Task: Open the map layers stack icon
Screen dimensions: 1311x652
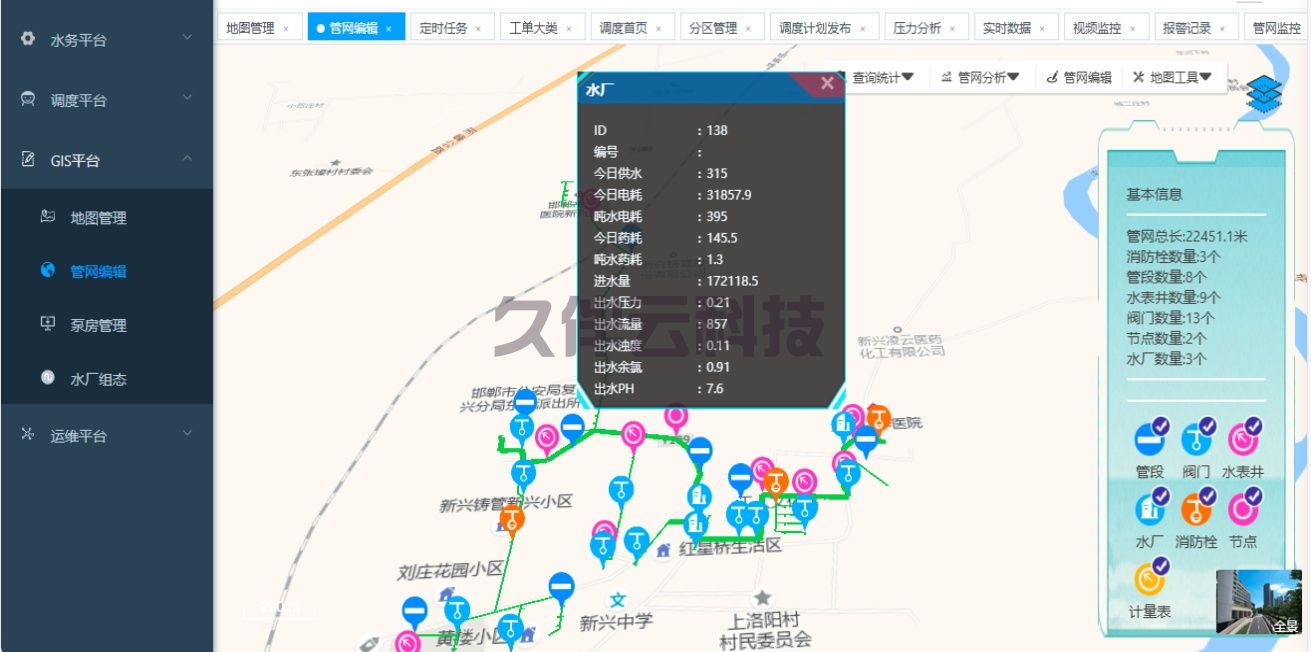Action: [x=1264, y=92]
